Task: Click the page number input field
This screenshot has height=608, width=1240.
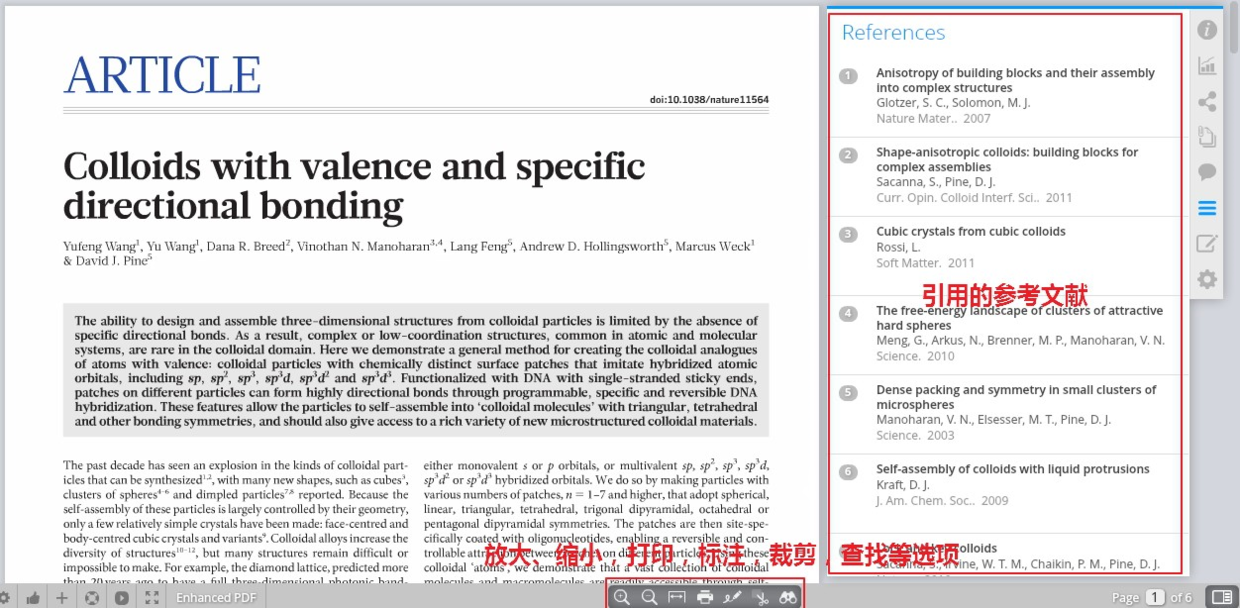Action: tap(1155, 597)
